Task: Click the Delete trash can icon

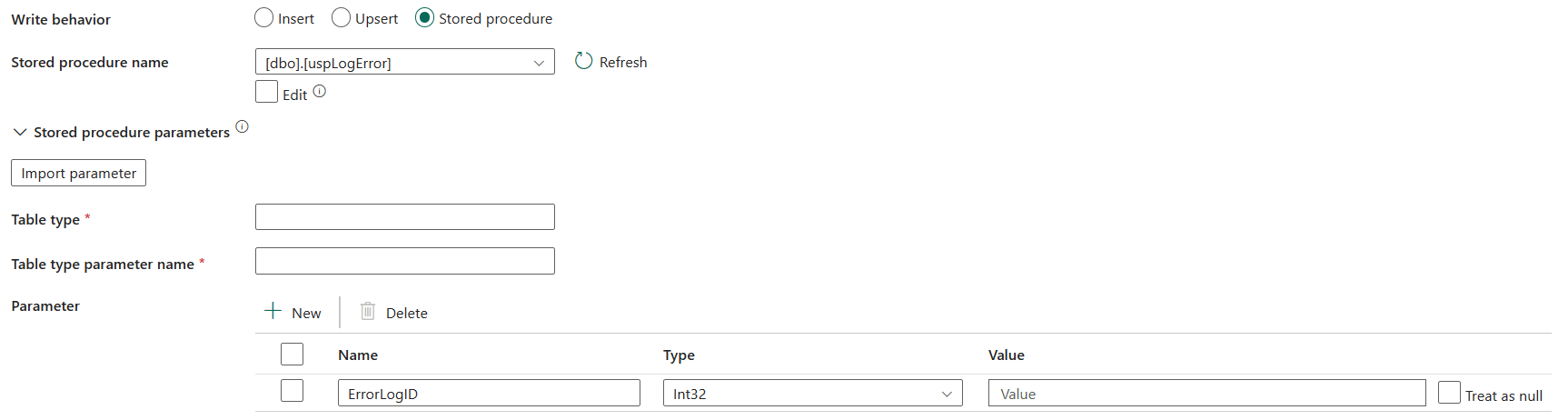Action: pyautogui.click(x=368, y=311)
